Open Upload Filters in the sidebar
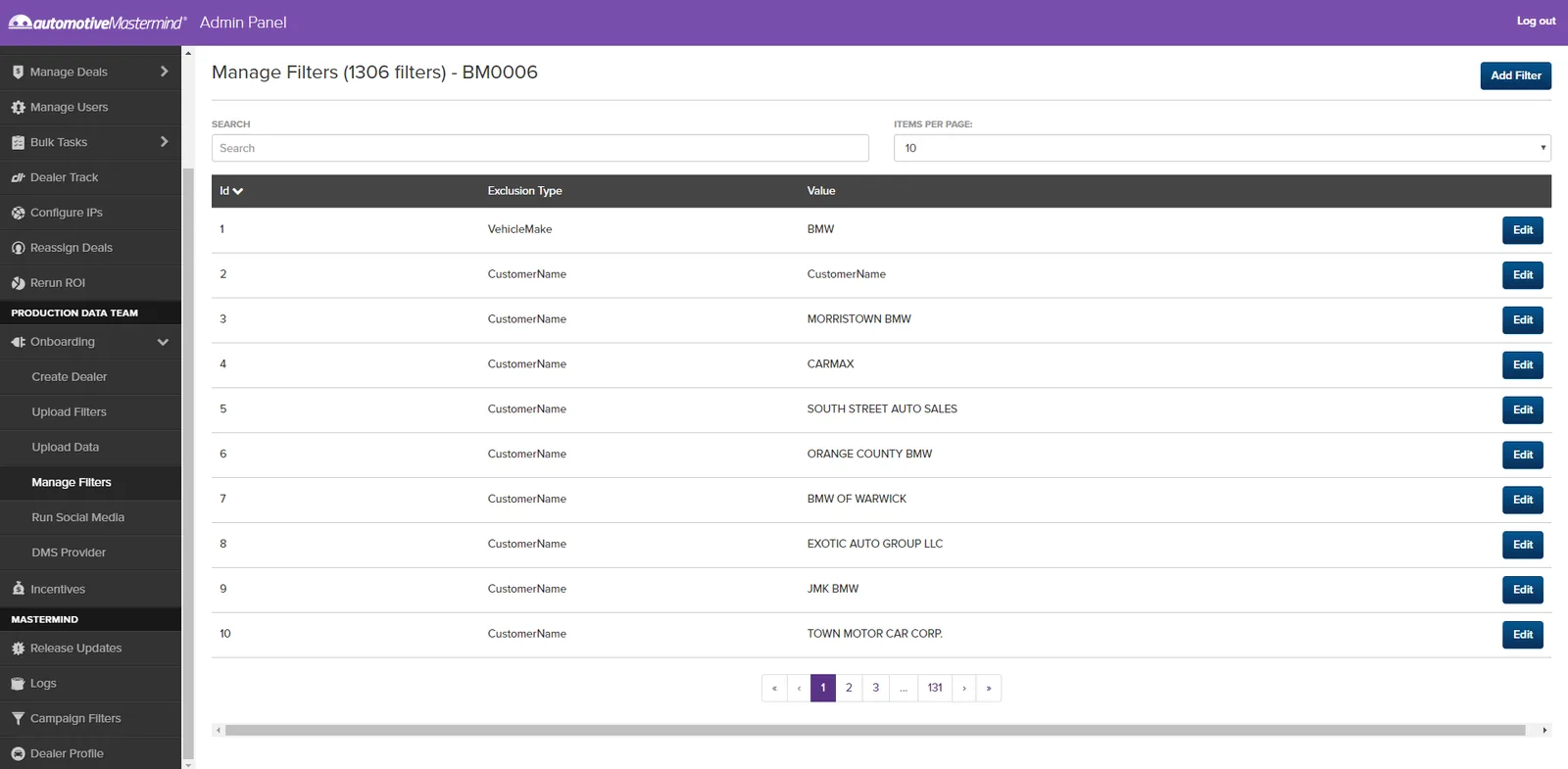 pos(69,412)
